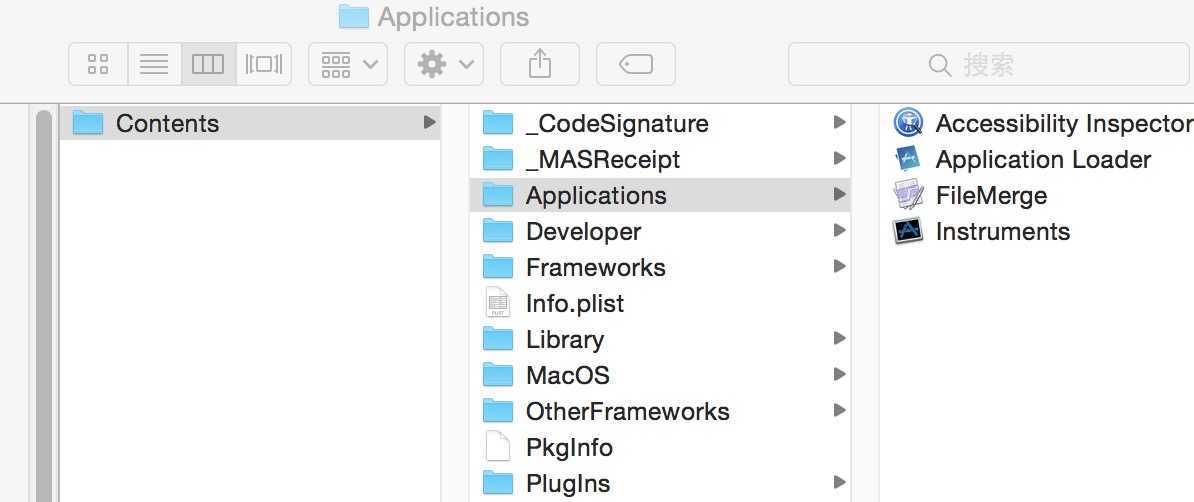
Task: Select the Info.plist file
Action: [x=659, y=303]
